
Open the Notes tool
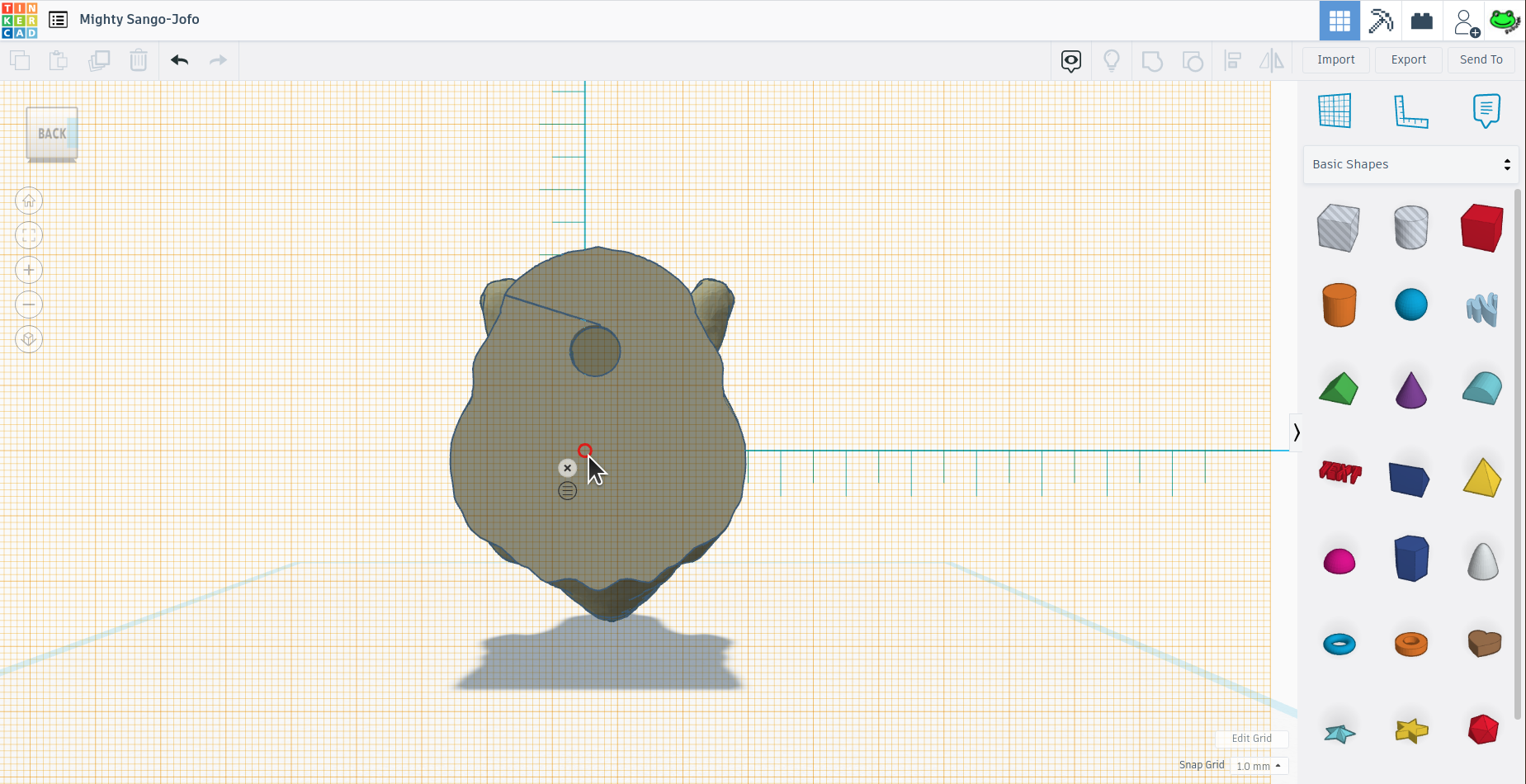(1486, 111)
